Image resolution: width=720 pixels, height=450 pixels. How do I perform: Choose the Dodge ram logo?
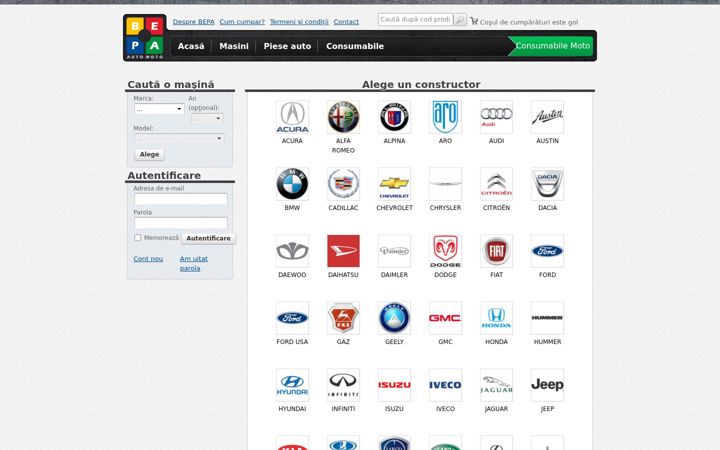(x=445, y=251)
